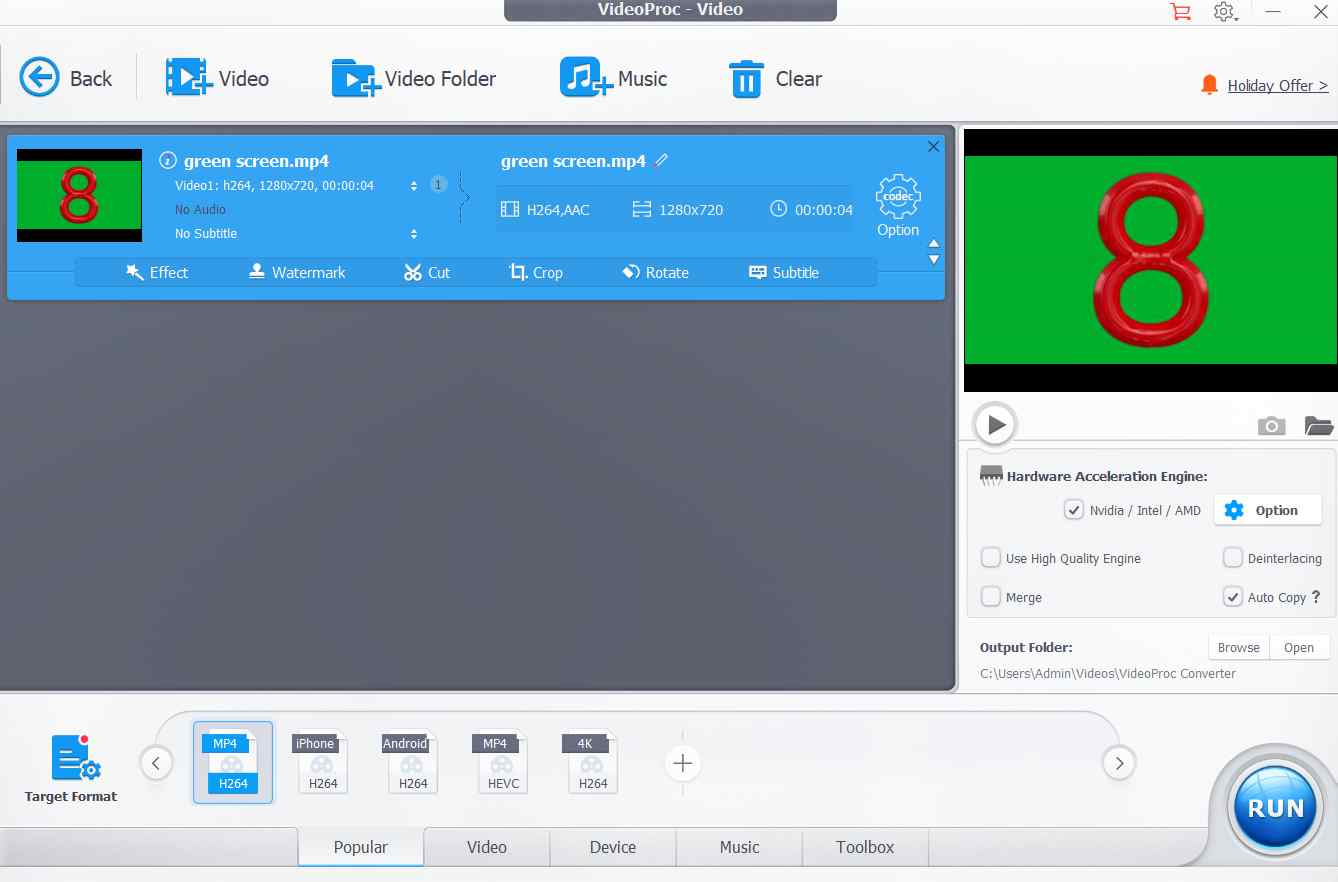Click the video preview area

(x=1150, y=260)
